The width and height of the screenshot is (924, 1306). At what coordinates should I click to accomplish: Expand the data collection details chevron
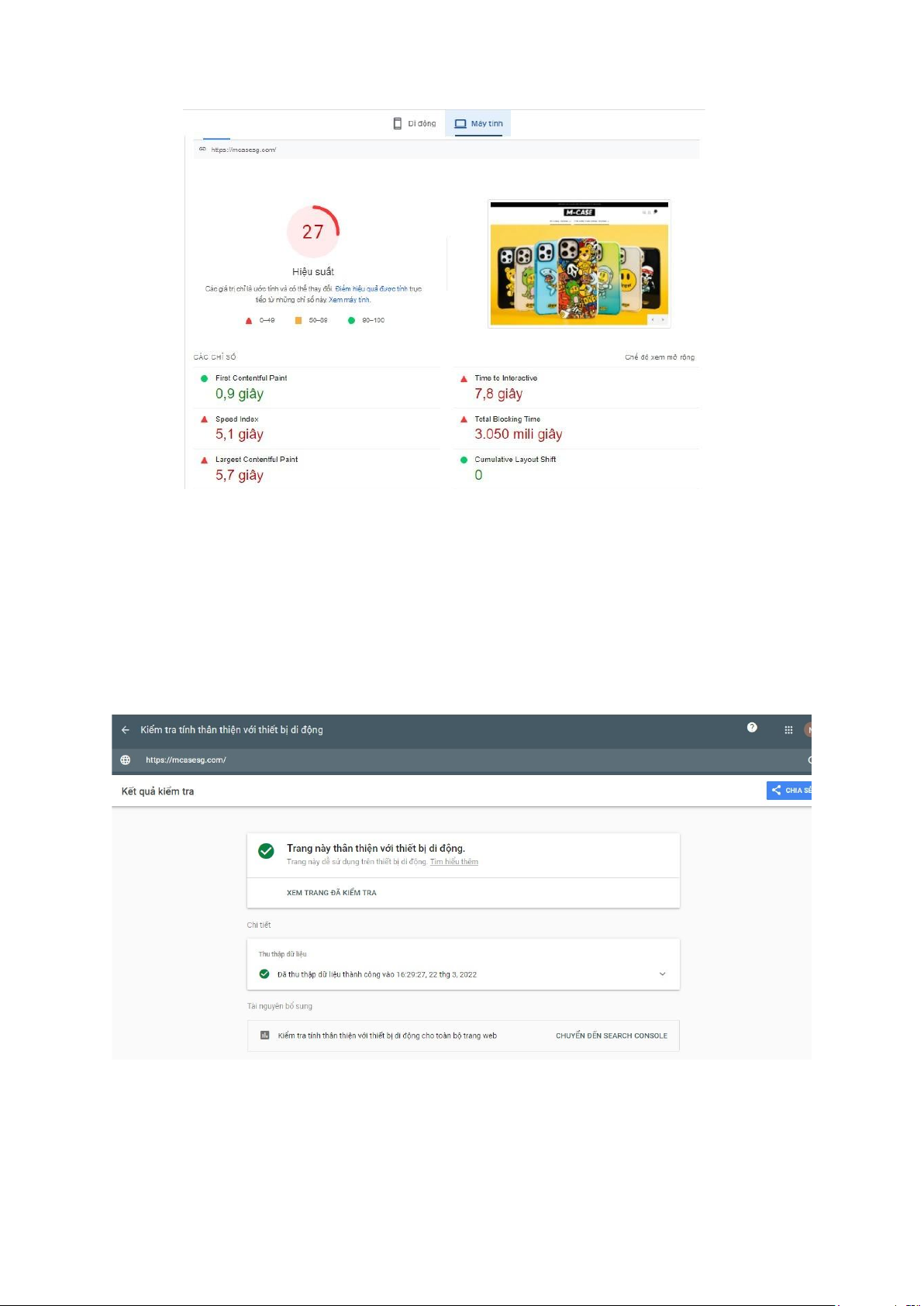(x=662, y=974)
